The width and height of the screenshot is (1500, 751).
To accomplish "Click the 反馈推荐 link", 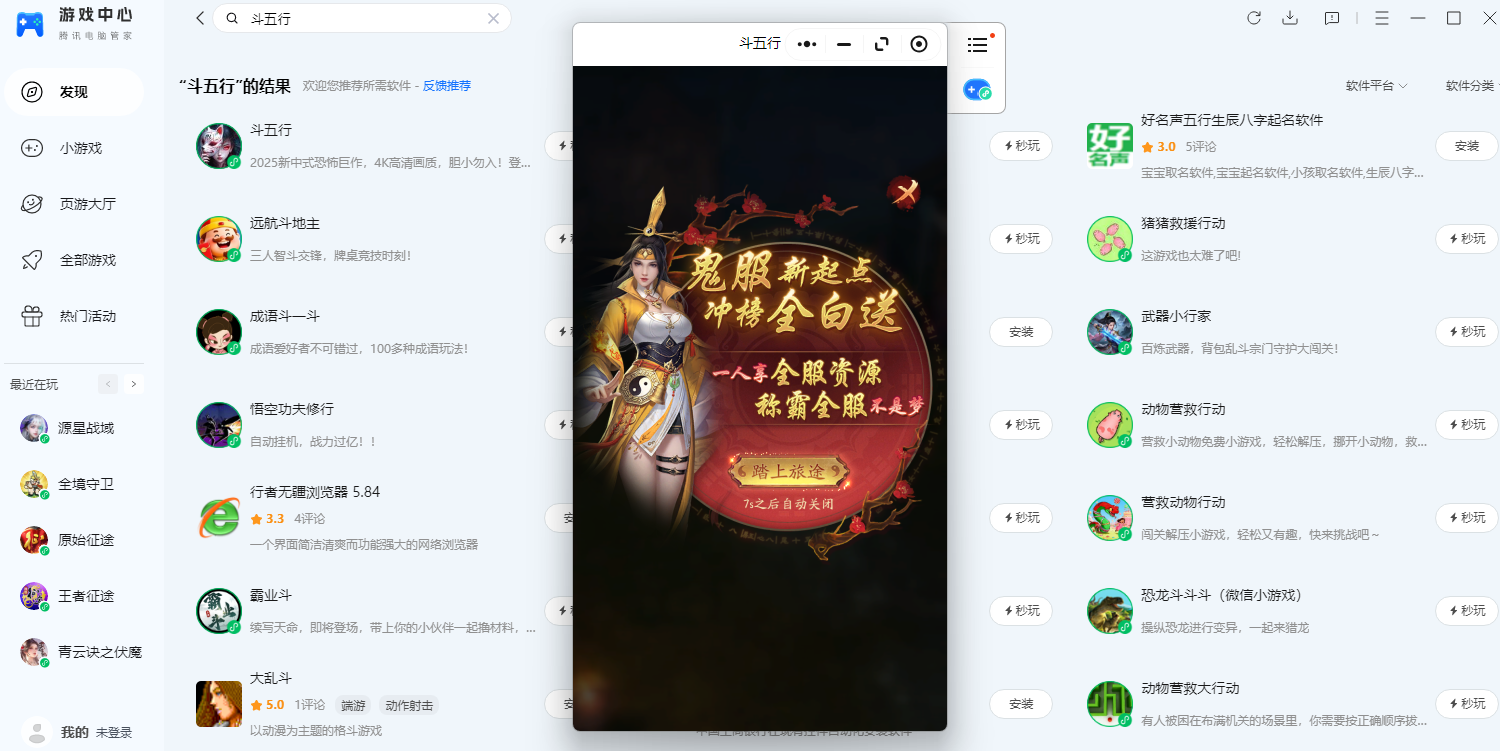I will pyautogui.click(x=446, y=86).
